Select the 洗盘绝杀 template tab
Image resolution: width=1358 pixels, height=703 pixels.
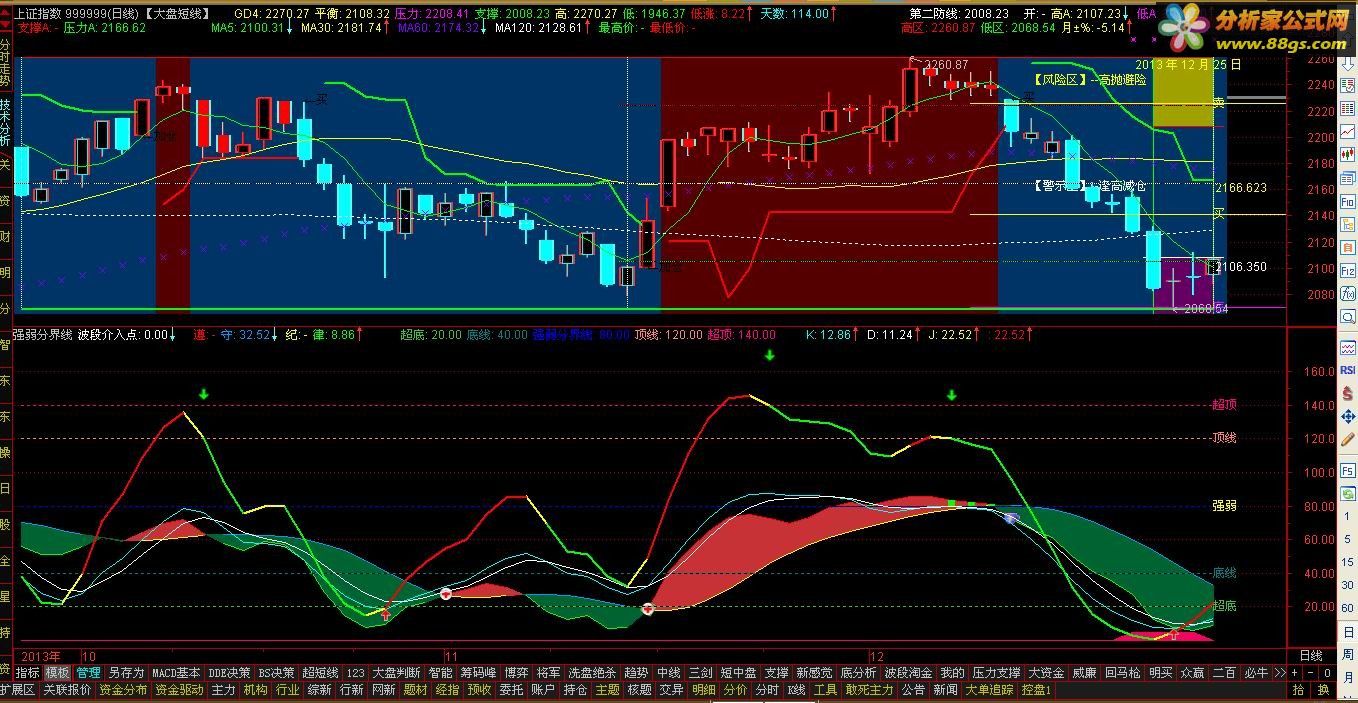(592, 673)
